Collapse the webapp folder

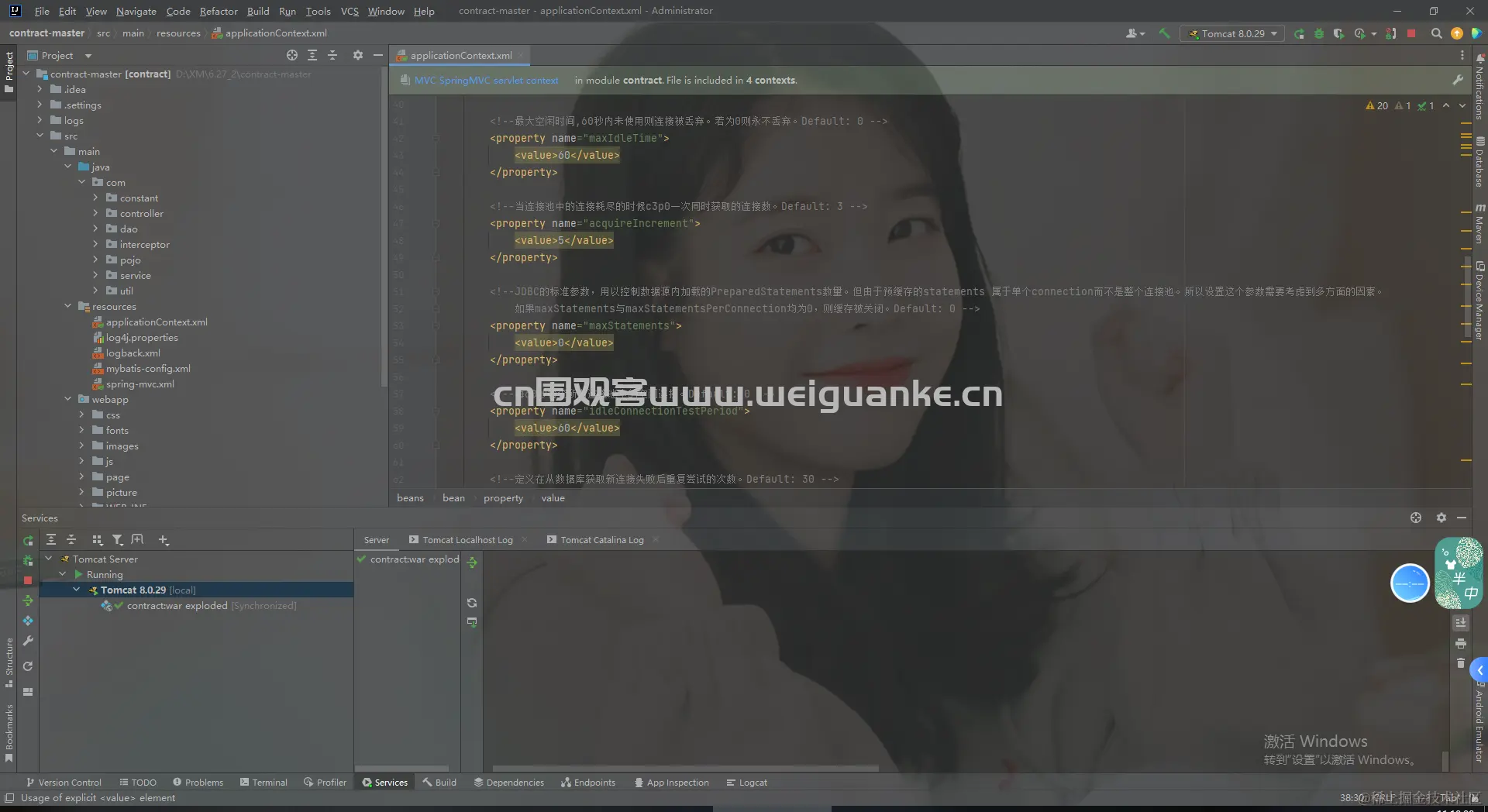tap(67, 399)
